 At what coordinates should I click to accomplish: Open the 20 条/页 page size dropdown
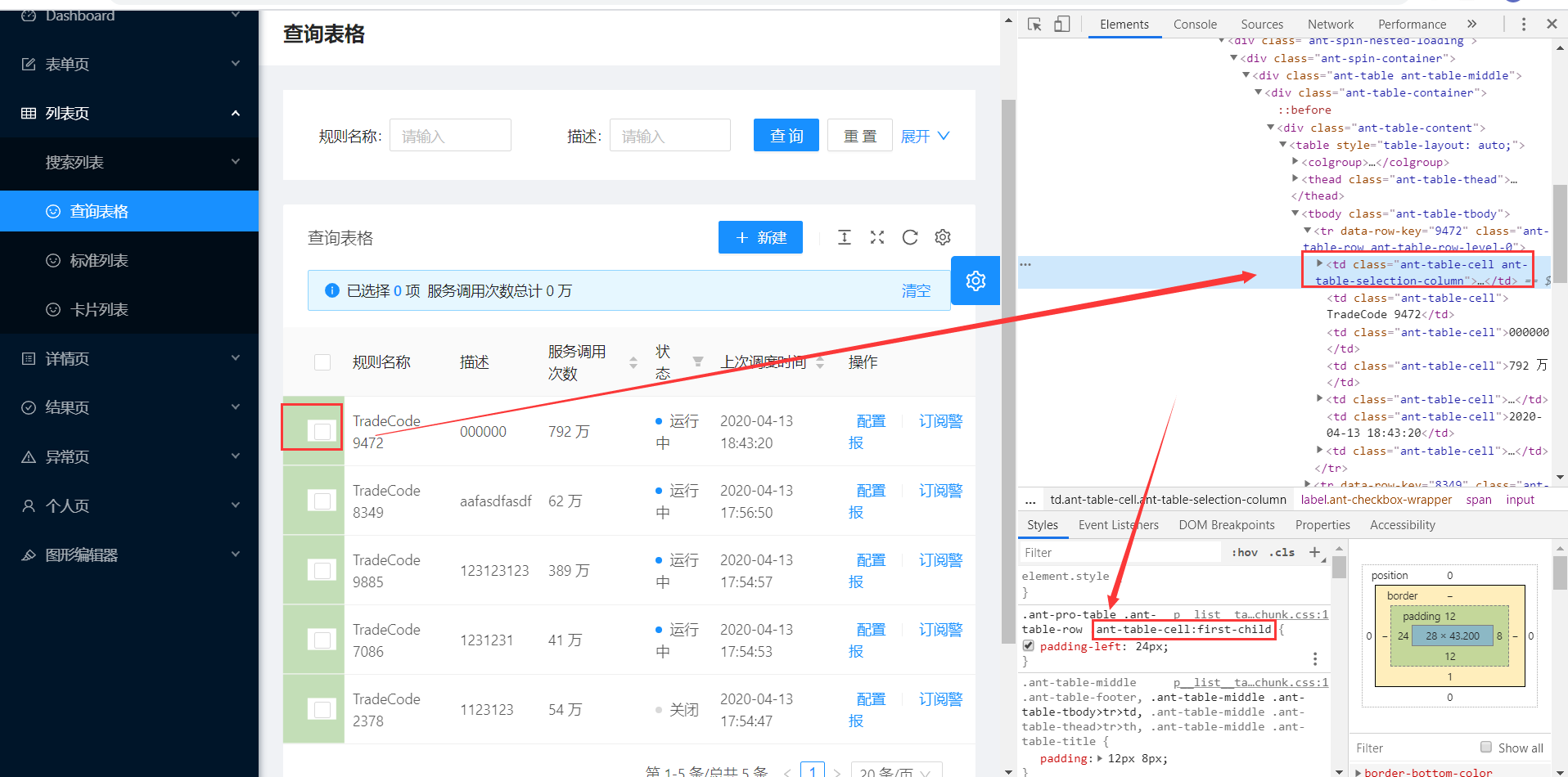pyautogui.click(x=896, y=770)
